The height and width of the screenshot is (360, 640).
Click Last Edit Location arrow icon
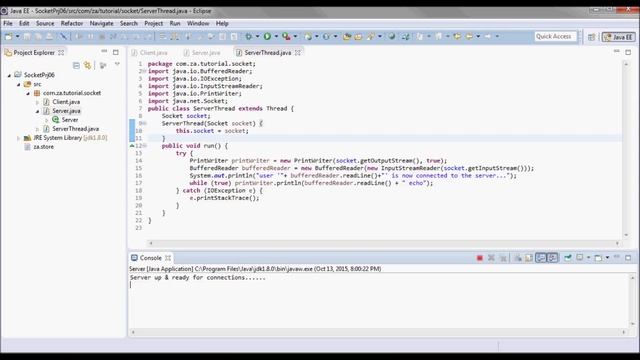click(x=457, y=37)
